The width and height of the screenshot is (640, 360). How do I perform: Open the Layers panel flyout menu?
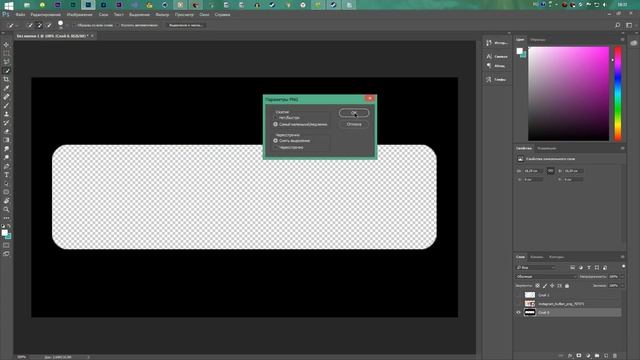(x=622, y=257)
